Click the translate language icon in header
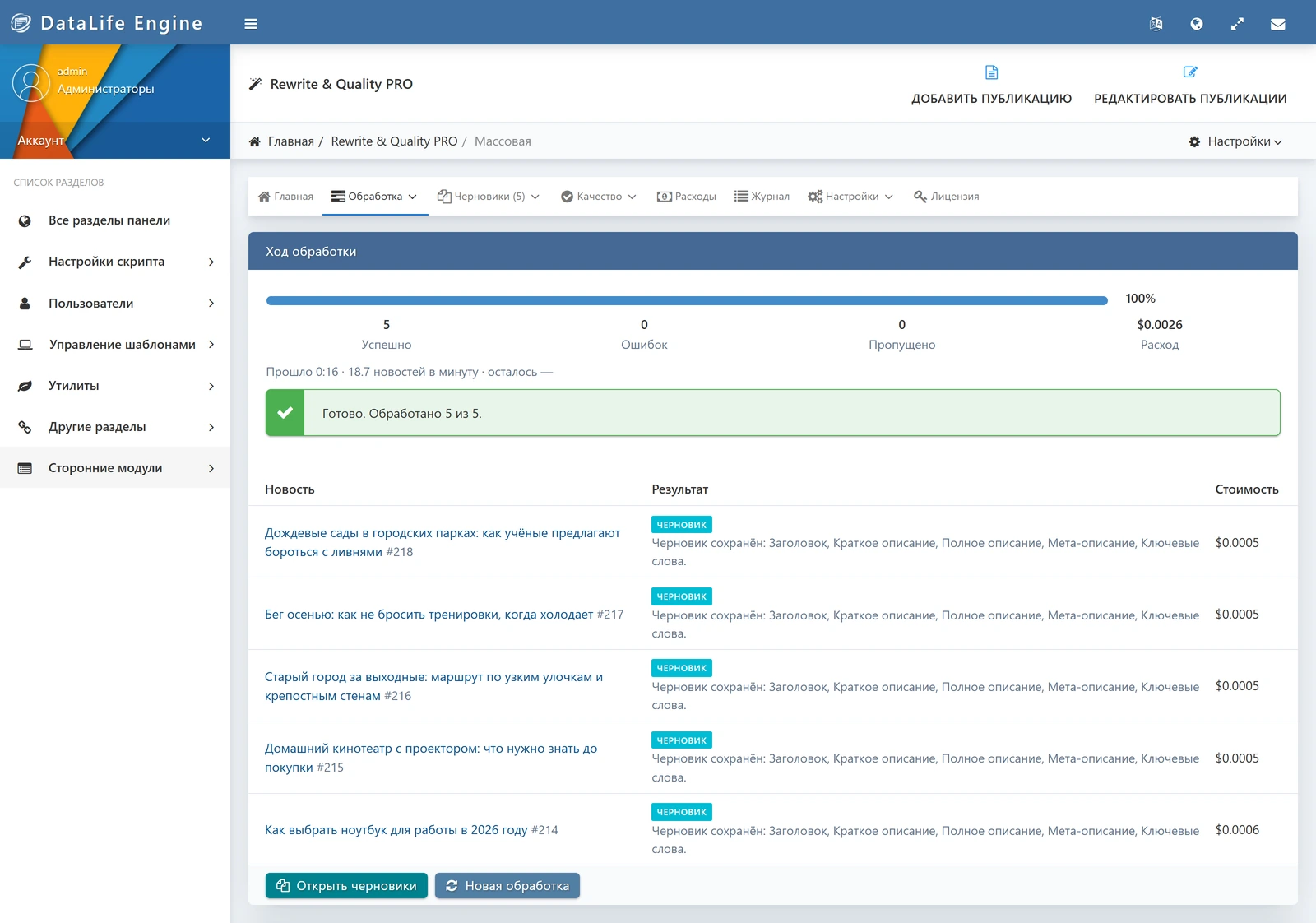 (x=1156, y=24)
